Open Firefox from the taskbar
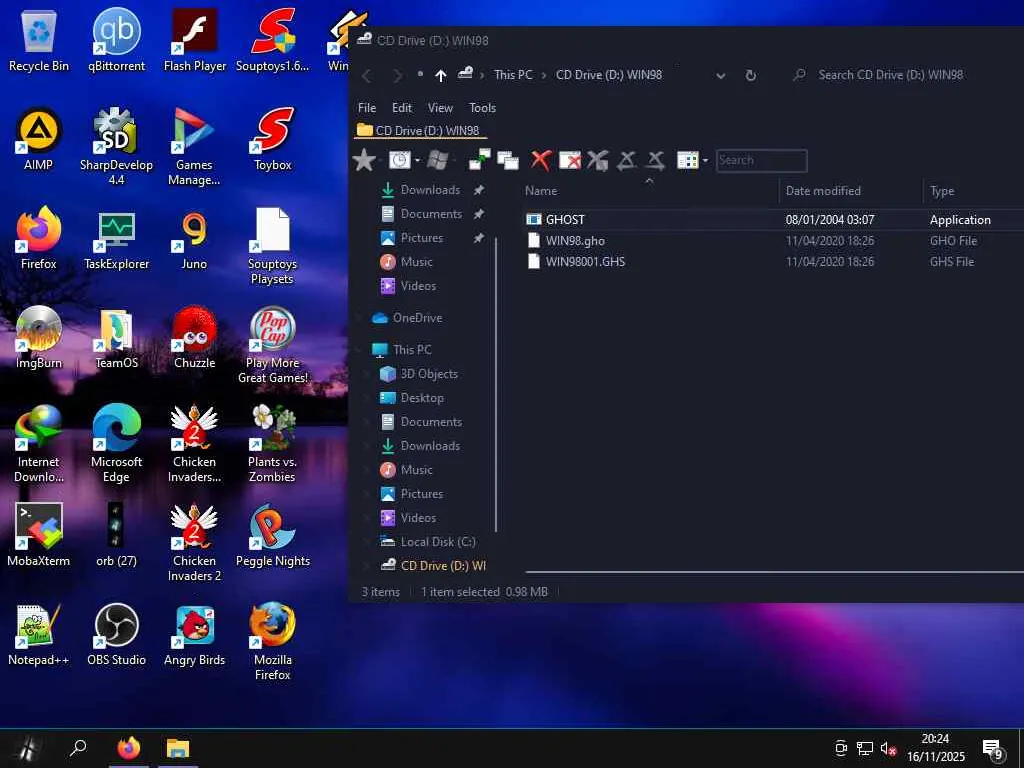Screen dimensions: 1024x768 [129, 748]
